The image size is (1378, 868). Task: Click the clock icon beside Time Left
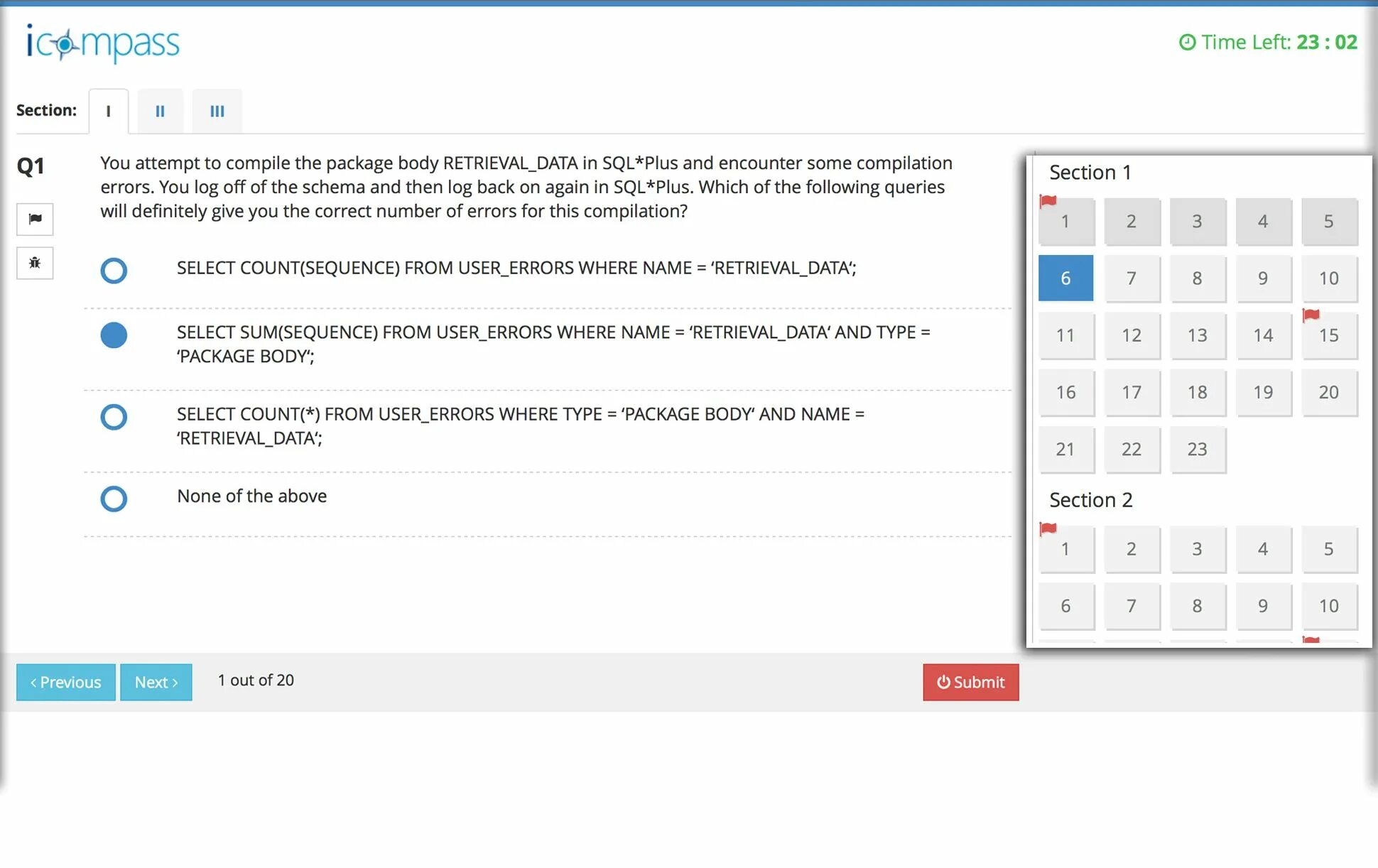point(1187,43)
